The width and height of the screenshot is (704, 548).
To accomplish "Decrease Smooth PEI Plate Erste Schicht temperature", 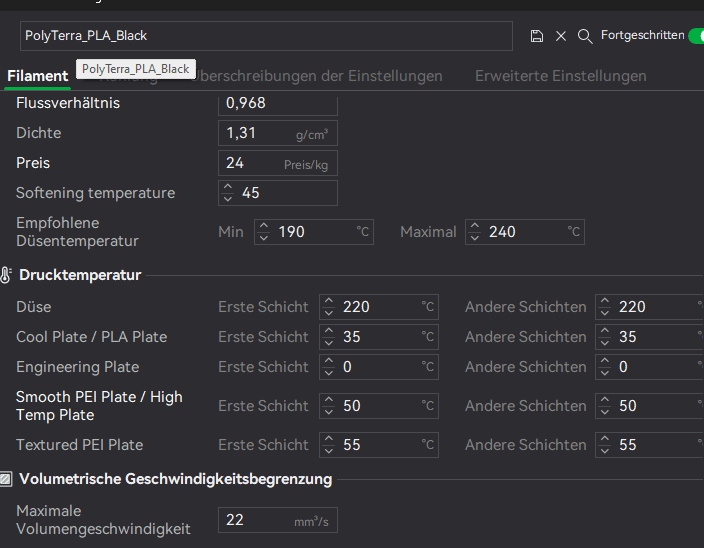I will pos(329,412).
